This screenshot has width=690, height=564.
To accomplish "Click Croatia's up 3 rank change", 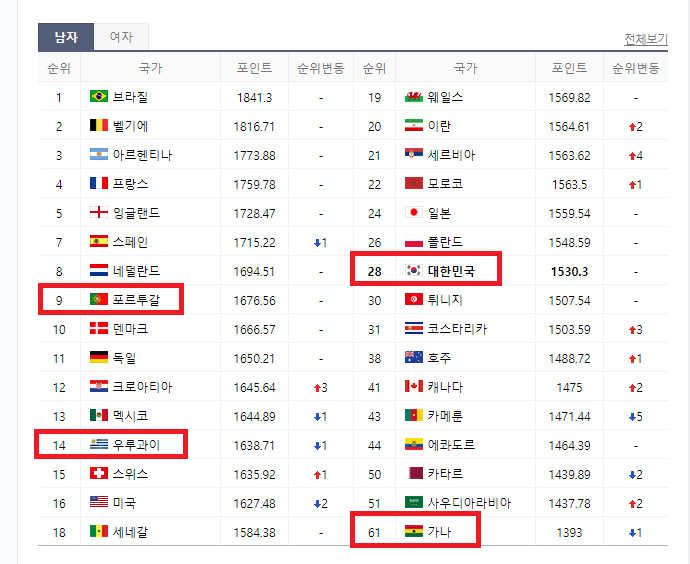I will point(321,388).
